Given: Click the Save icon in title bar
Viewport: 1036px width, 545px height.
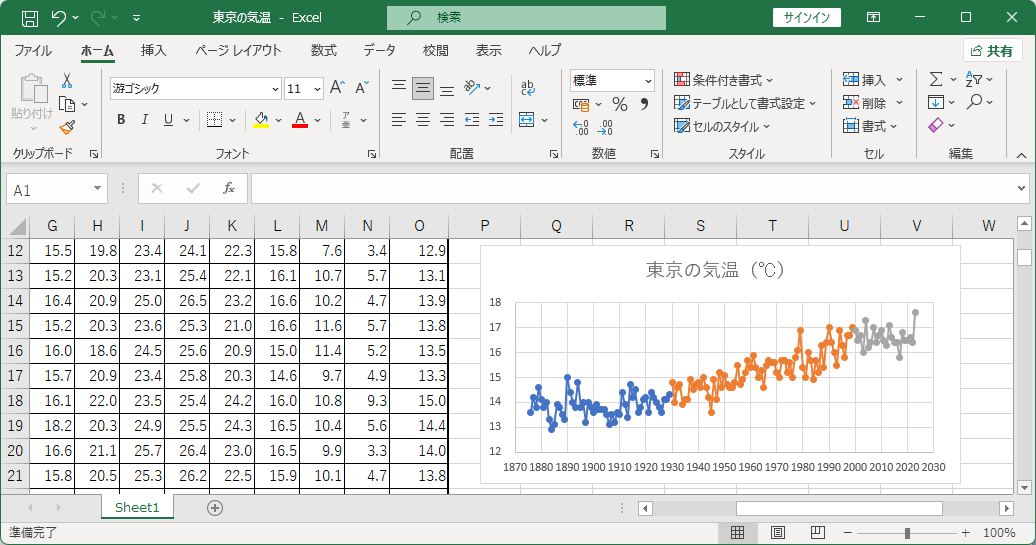Looking at the screenshot, I should click(x=30, y=18).
